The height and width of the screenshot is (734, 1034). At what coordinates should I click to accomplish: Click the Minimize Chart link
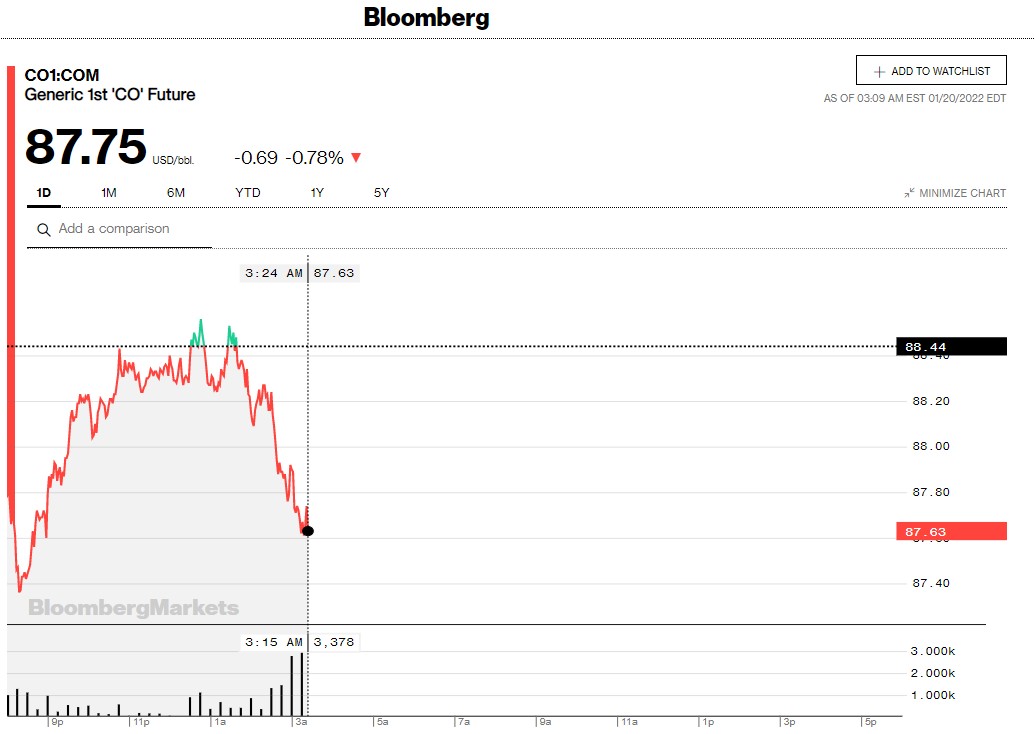tap(962, 193)
